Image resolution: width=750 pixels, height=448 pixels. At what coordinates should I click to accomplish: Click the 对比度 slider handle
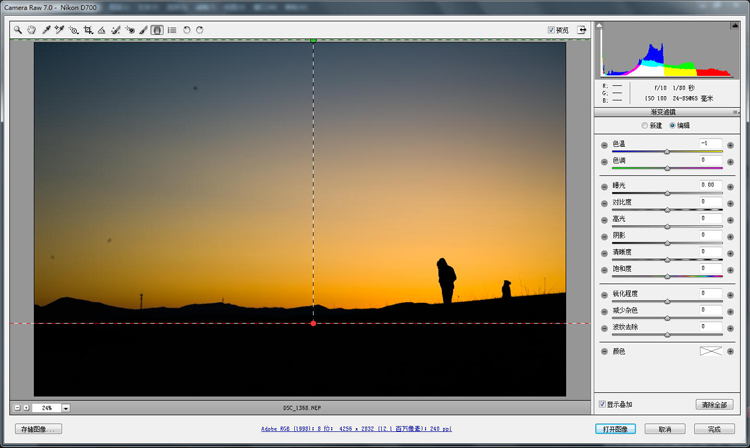[667, 210]
